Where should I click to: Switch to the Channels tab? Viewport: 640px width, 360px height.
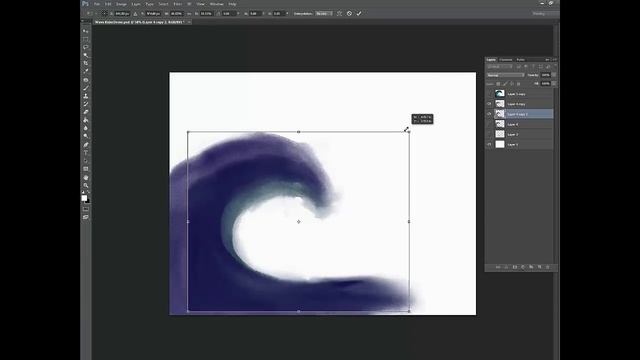[x=506, y=60]
